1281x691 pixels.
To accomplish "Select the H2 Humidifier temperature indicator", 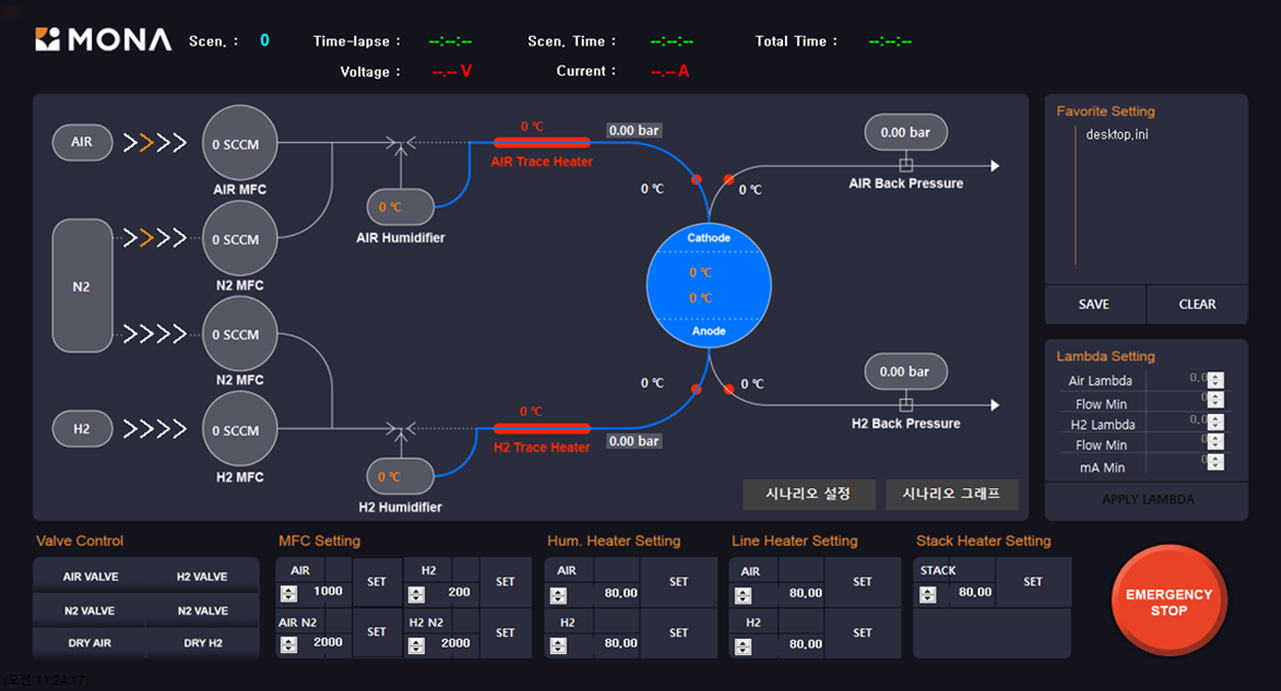I will coord(400,477).
